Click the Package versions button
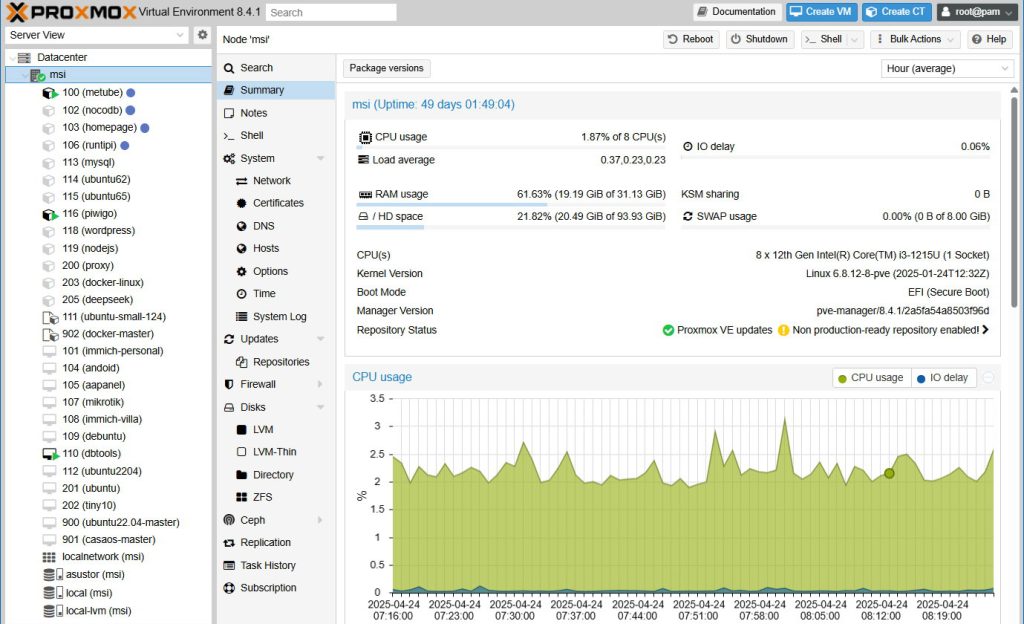This screenshot has width=1024, height=624. [x=387, y=68]
